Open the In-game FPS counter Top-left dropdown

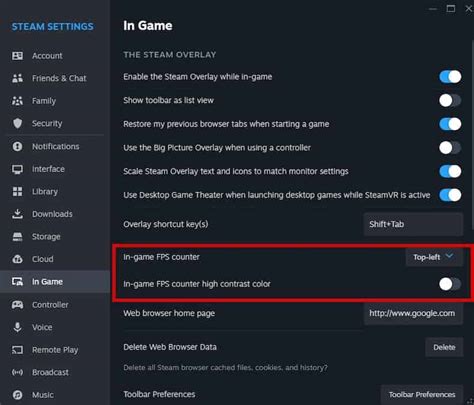[434, 257]
